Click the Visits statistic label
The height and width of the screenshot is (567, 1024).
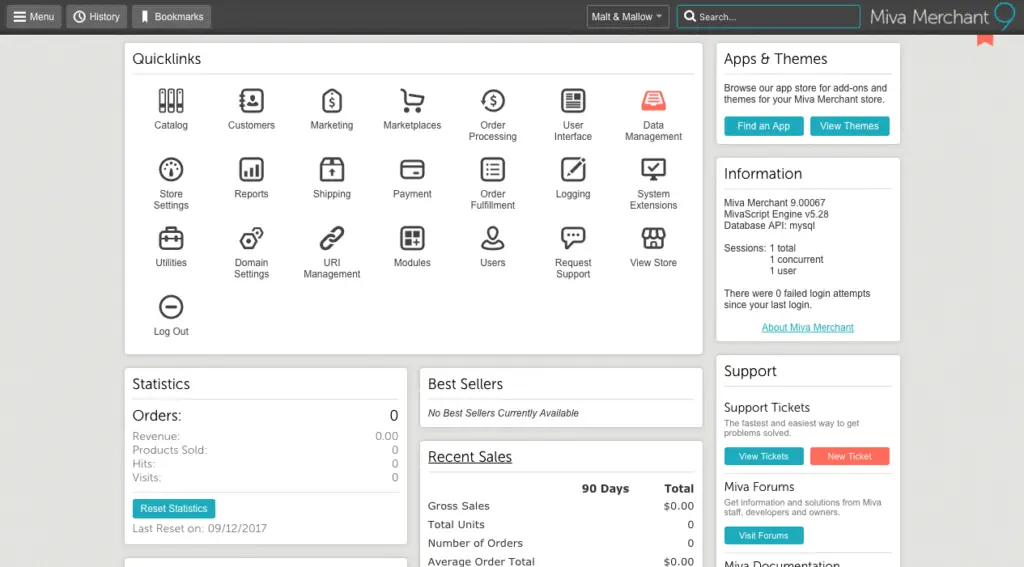tap(146, 478)
